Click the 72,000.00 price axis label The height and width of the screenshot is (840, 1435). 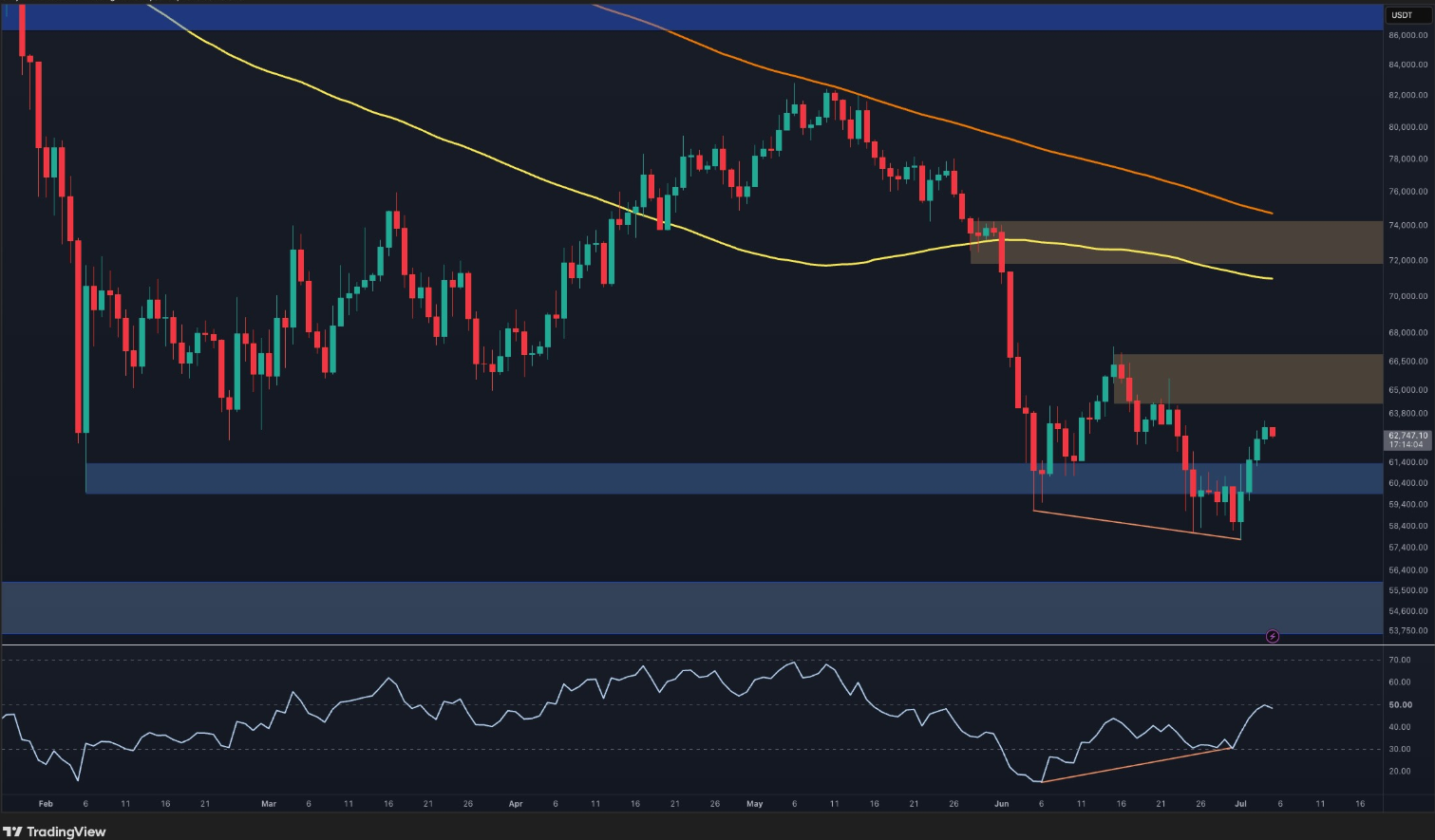1407,260
